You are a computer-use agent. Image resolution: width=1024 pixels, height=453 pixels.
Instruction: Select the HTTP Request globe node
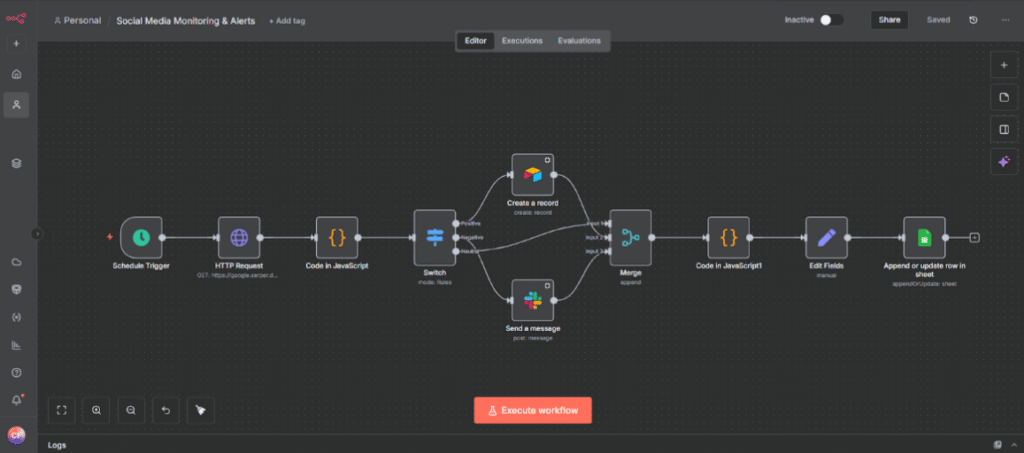[x=239, y=237]
